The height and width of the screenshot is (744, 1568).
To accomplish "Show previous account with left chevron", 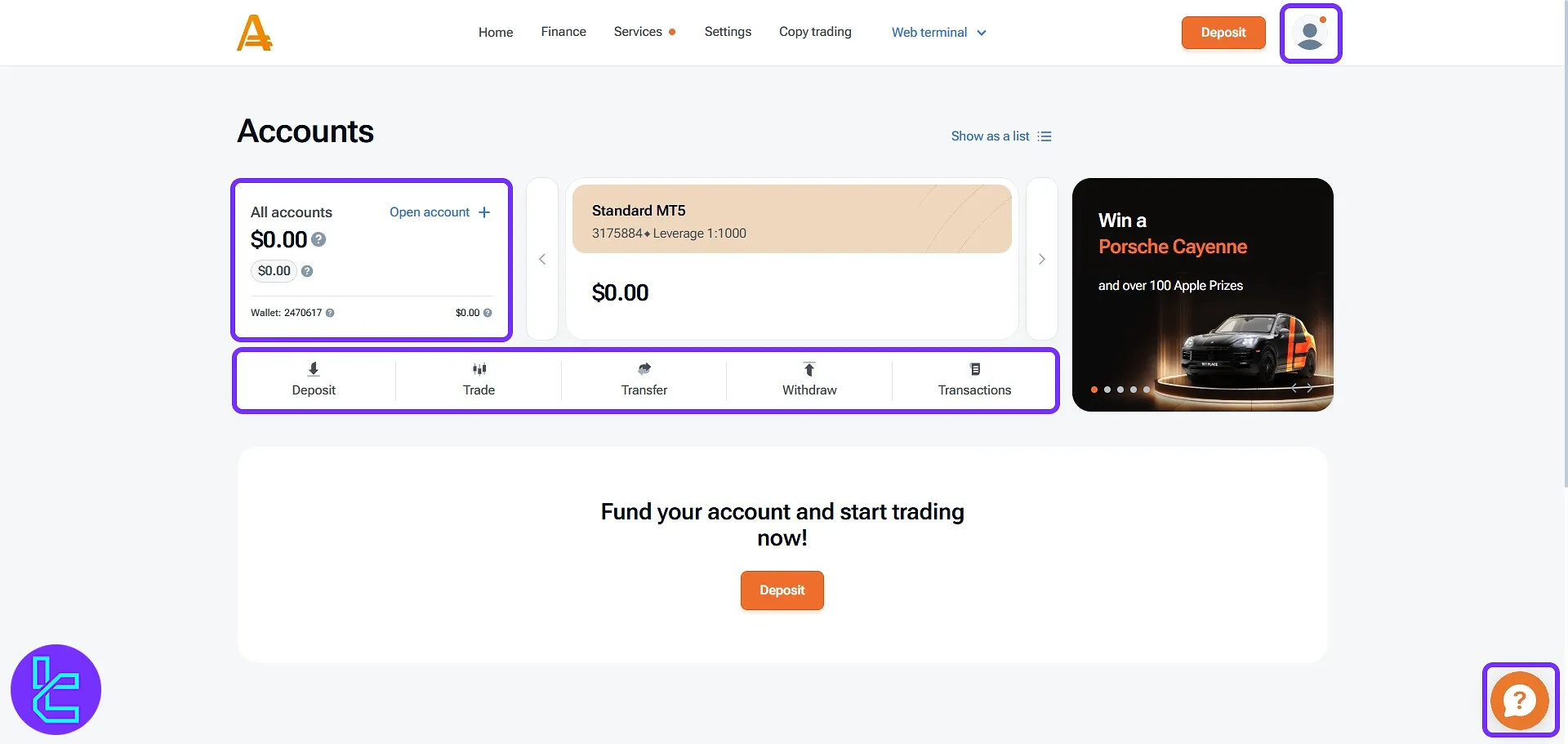I will (542, 259).
